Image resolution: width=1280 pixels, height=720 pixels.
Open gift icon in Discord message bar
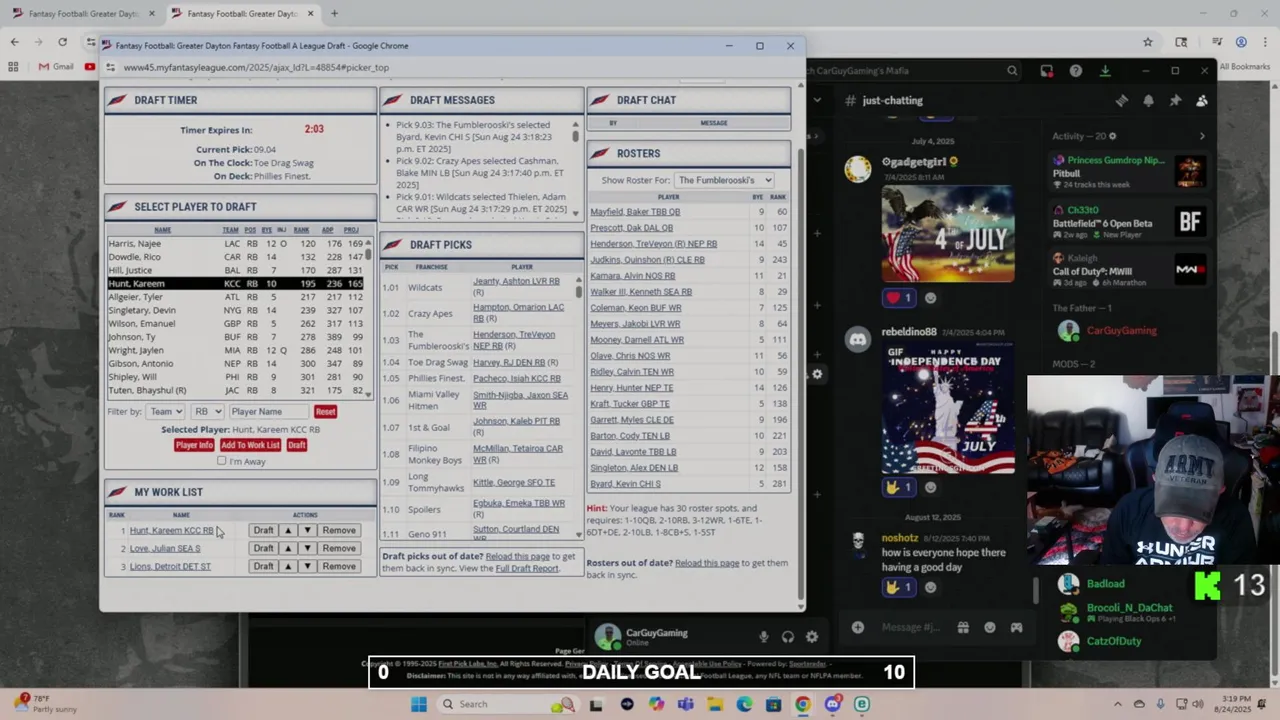[x=963, y=627]
